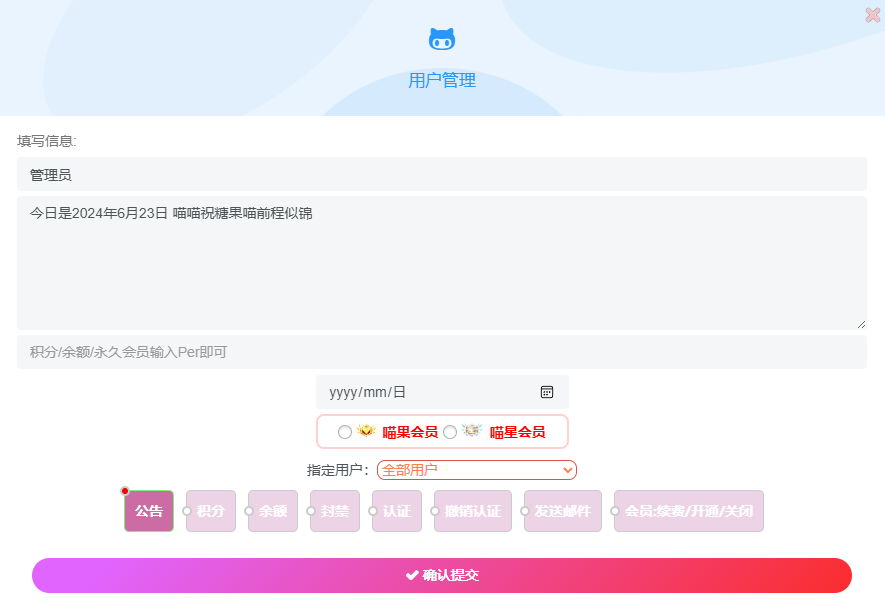885x601 pixels.
Task: Choose the 积分 action option
Action: tap(211, 511)
